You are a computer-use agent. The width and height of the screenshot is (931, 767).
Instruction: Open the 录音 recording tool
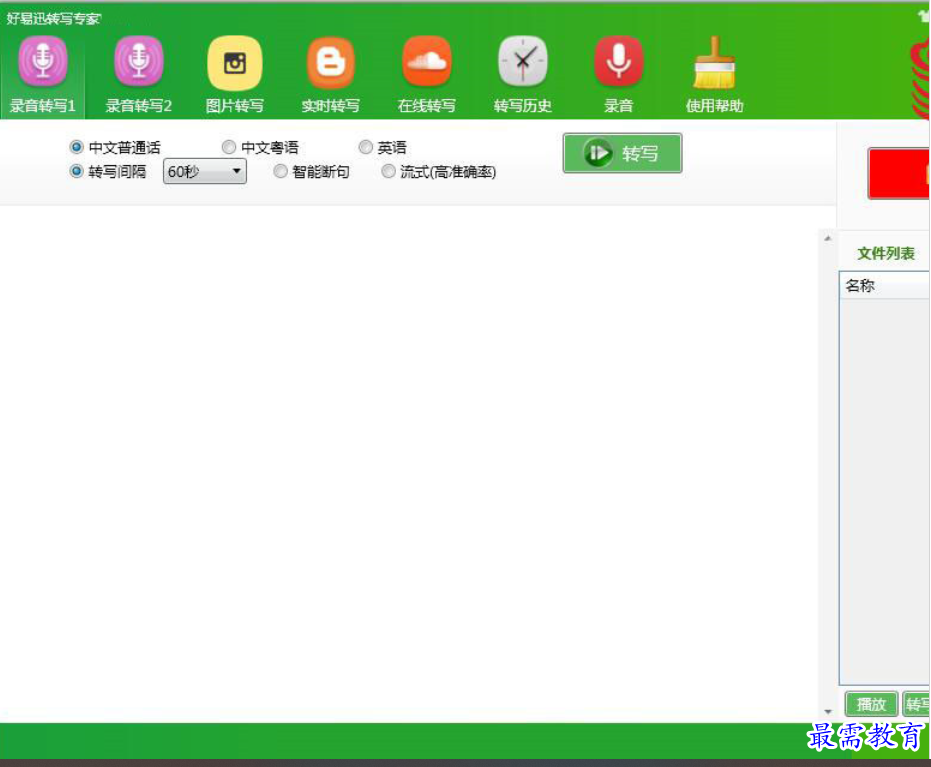click(617, 70)
